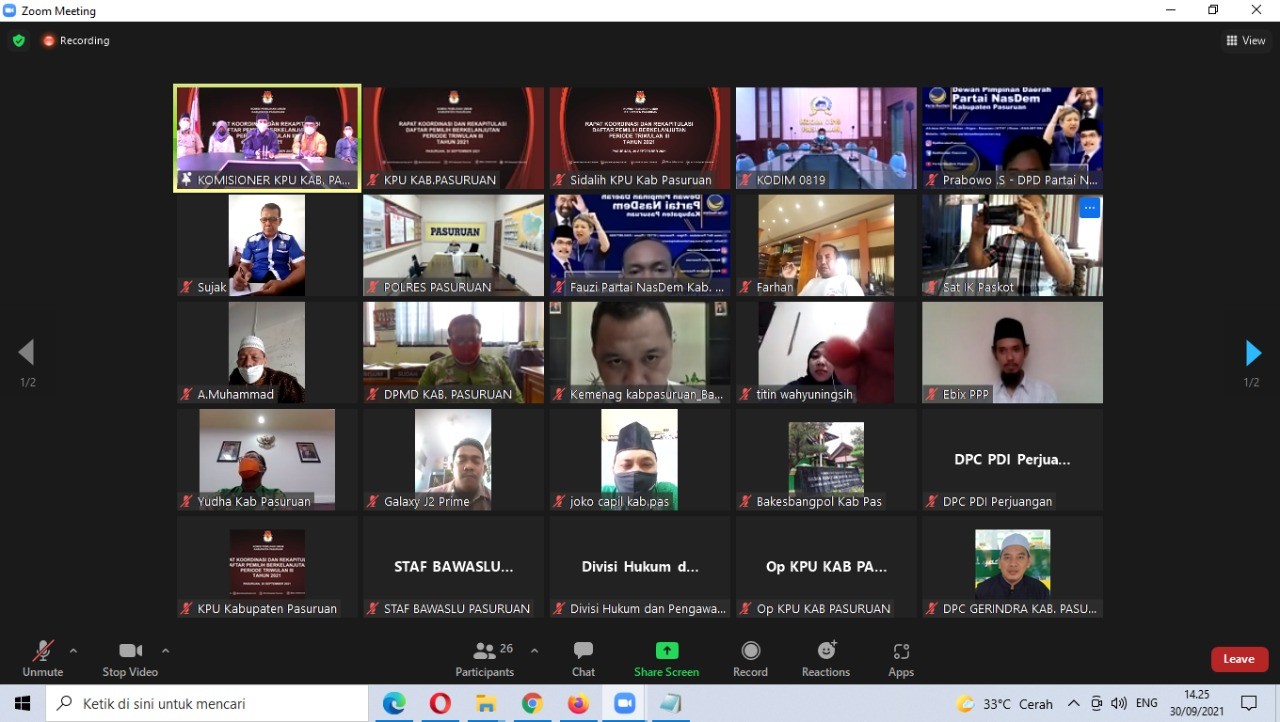Click the Share Screen icon

pos(666,651)
